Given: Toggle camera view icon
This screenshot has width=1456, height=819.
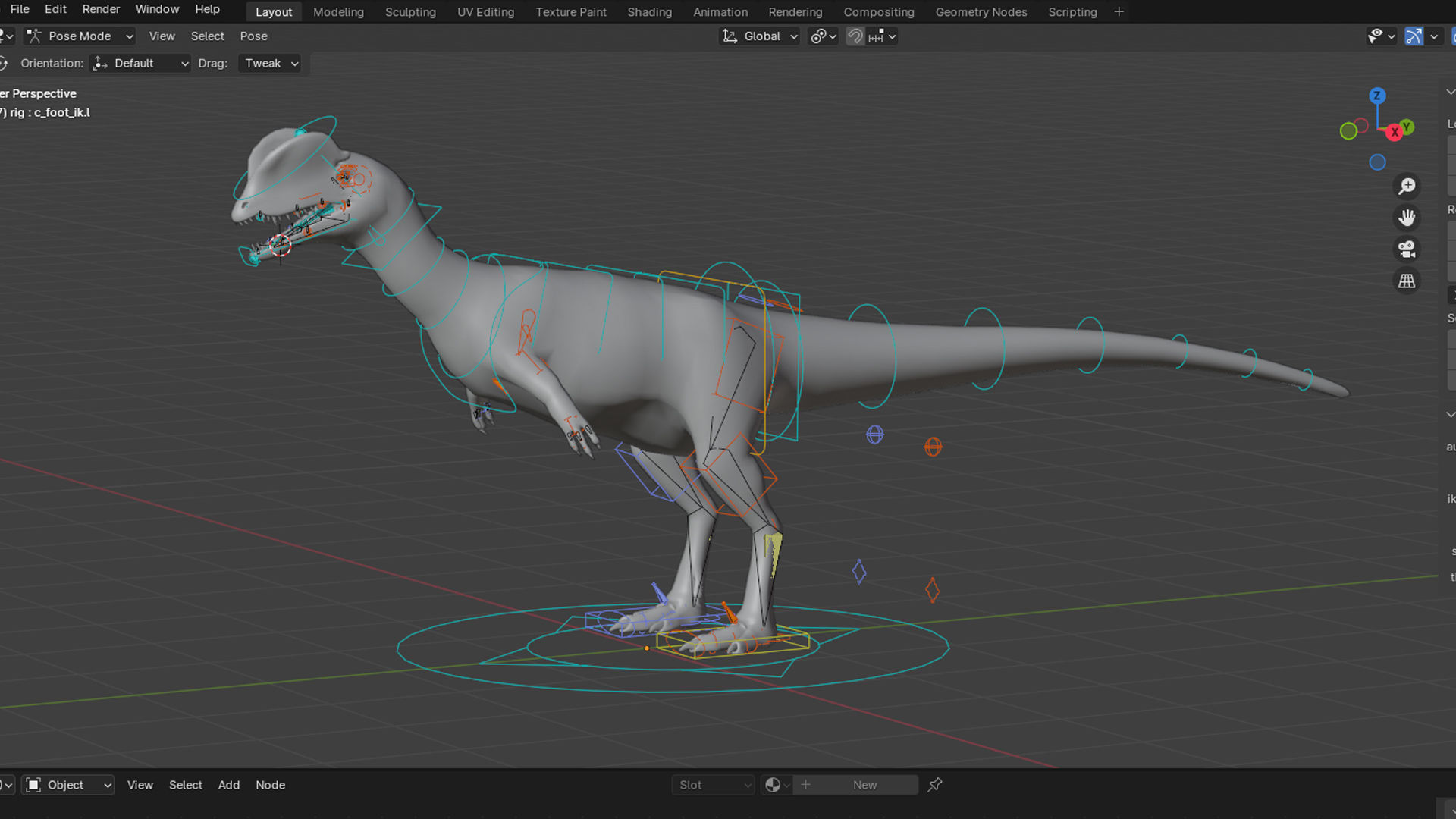Looking at the screenshot, I should pos(1407,249).
